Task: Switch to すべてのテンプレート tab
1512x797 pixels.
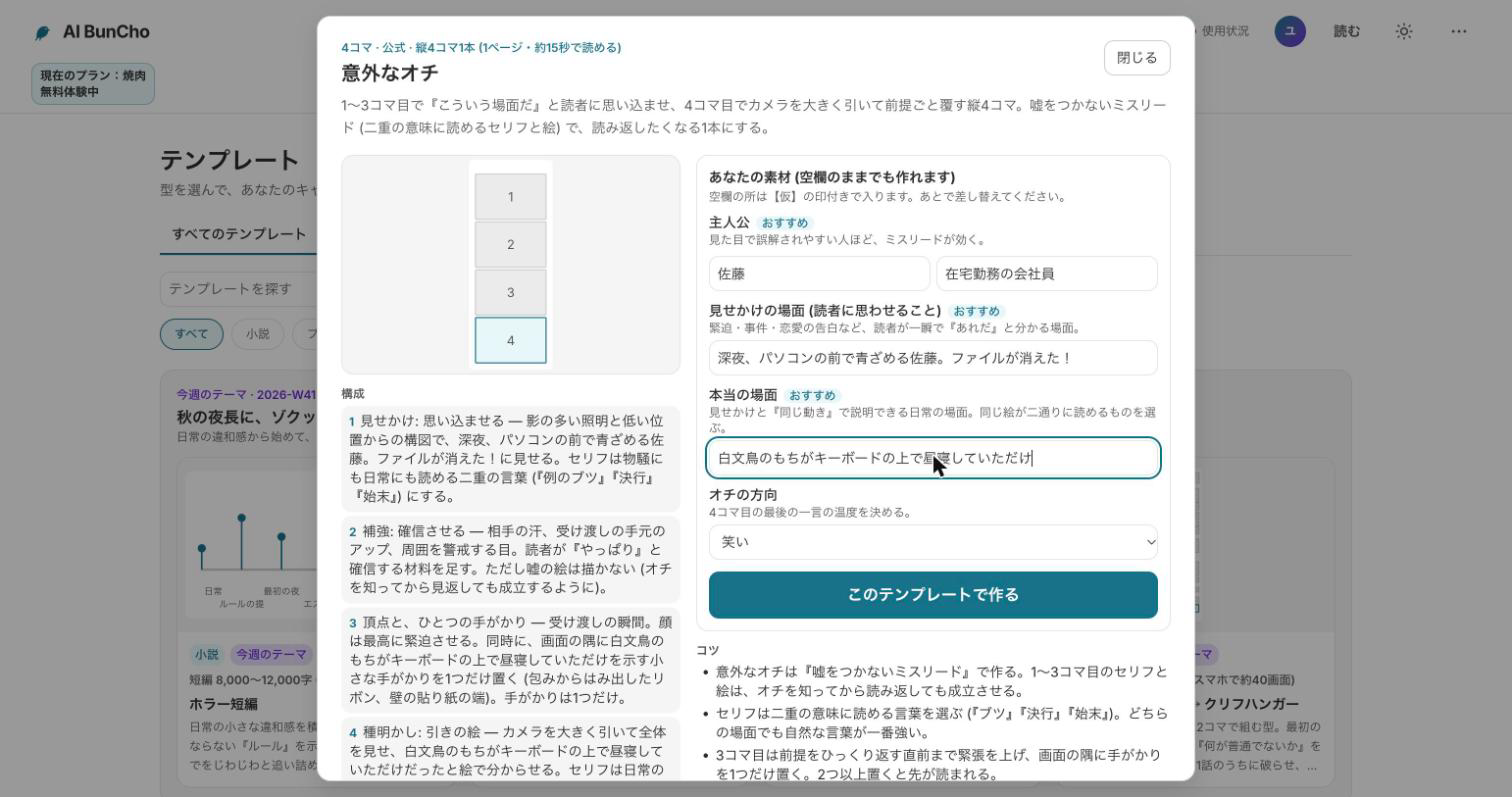Action: [239, 234]
